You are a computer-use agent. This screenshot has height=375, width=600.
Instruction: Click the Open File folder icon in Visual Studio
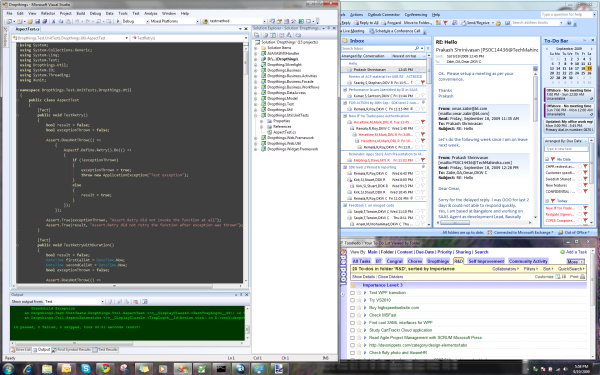pos(30,21)
